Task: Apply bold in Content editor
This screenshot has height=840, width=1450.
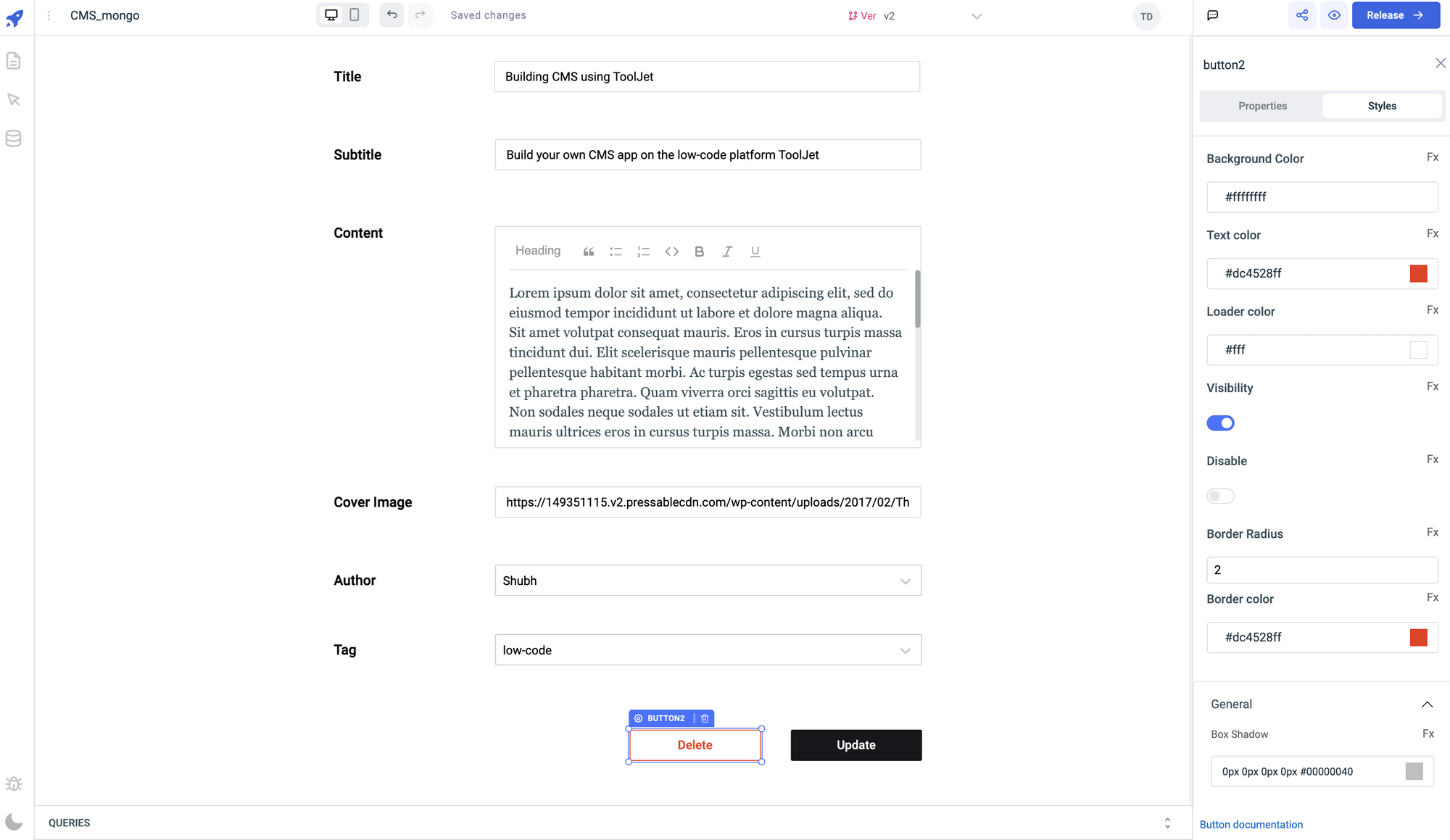Action: coord(699,251)
